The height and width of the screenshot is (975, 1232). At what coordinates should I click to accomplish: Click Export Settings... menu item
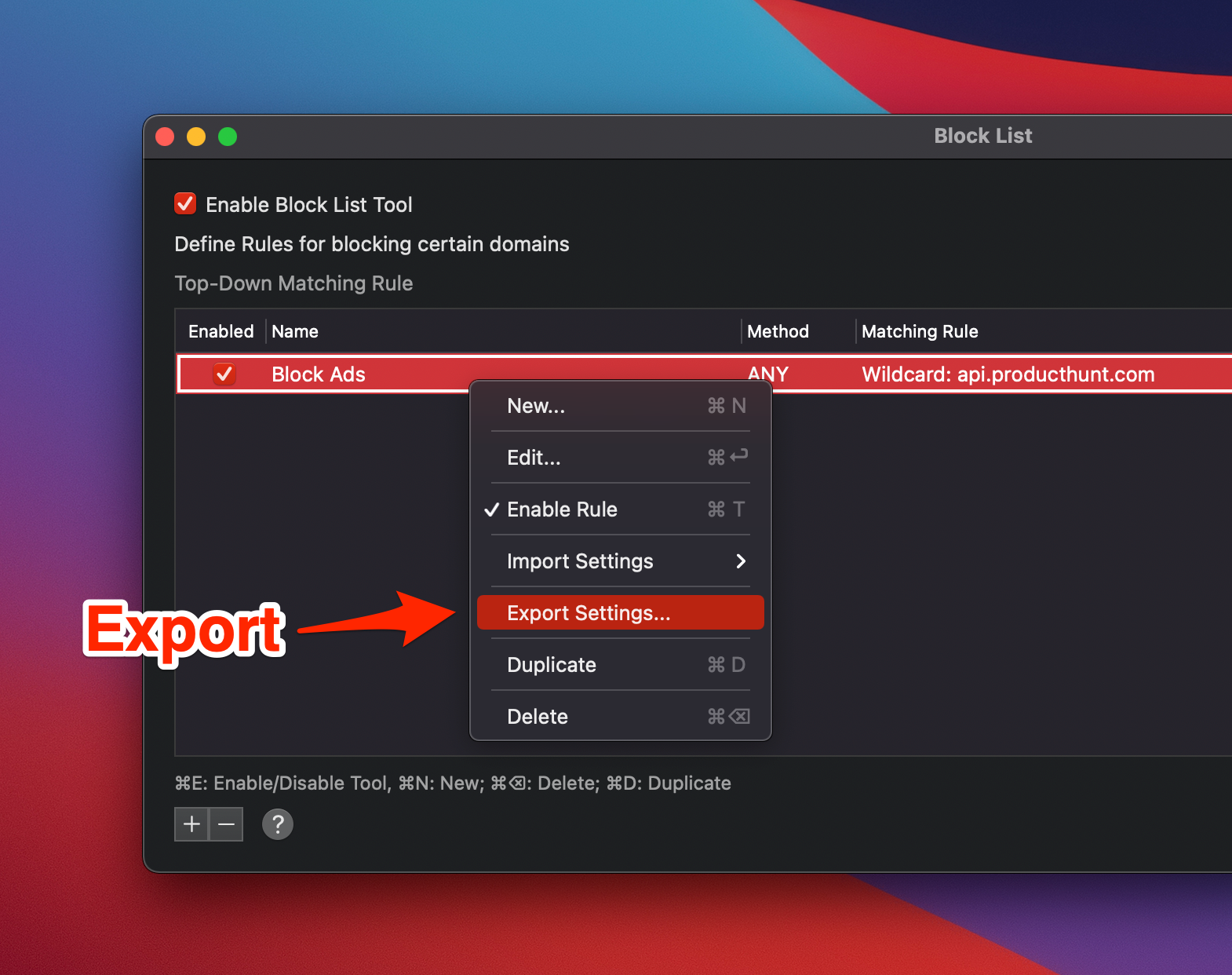(620, 613)
